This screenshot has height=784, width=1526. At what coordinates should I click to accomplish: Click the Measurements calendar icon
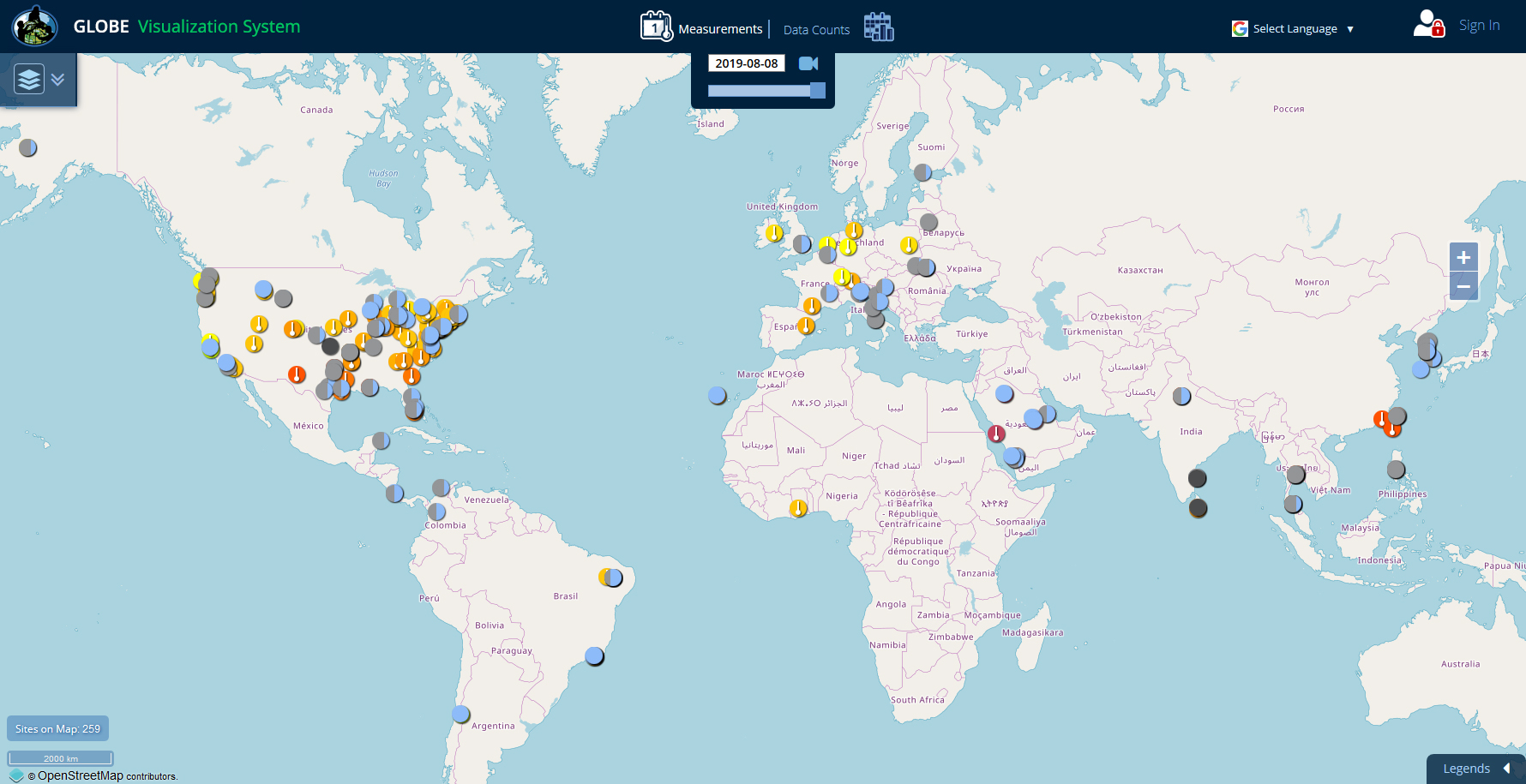pos(656,27)
